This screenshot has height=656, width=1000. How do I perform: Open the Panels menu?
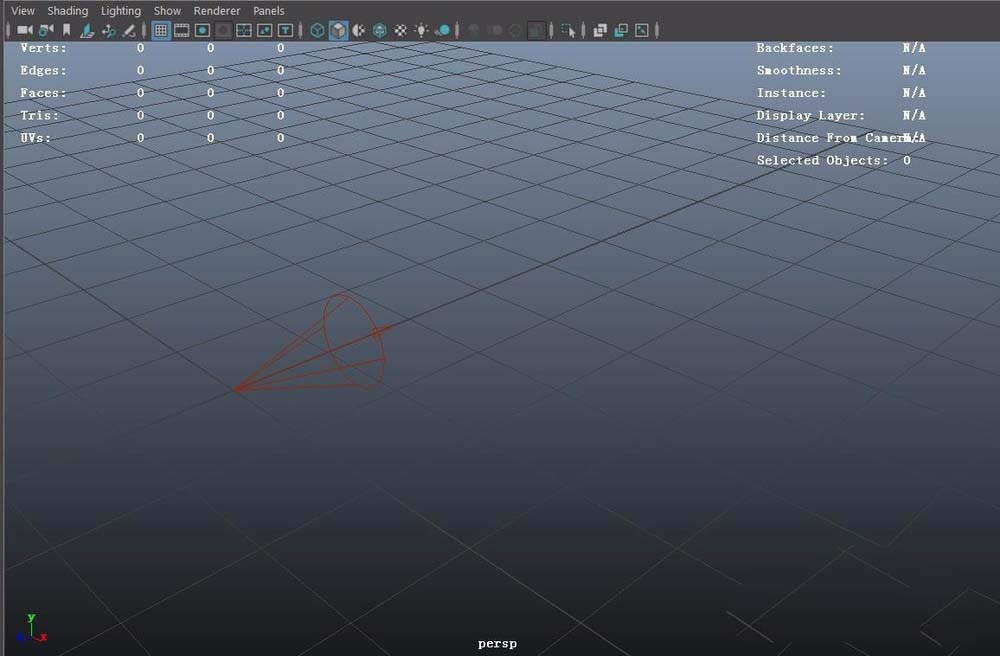268,11
